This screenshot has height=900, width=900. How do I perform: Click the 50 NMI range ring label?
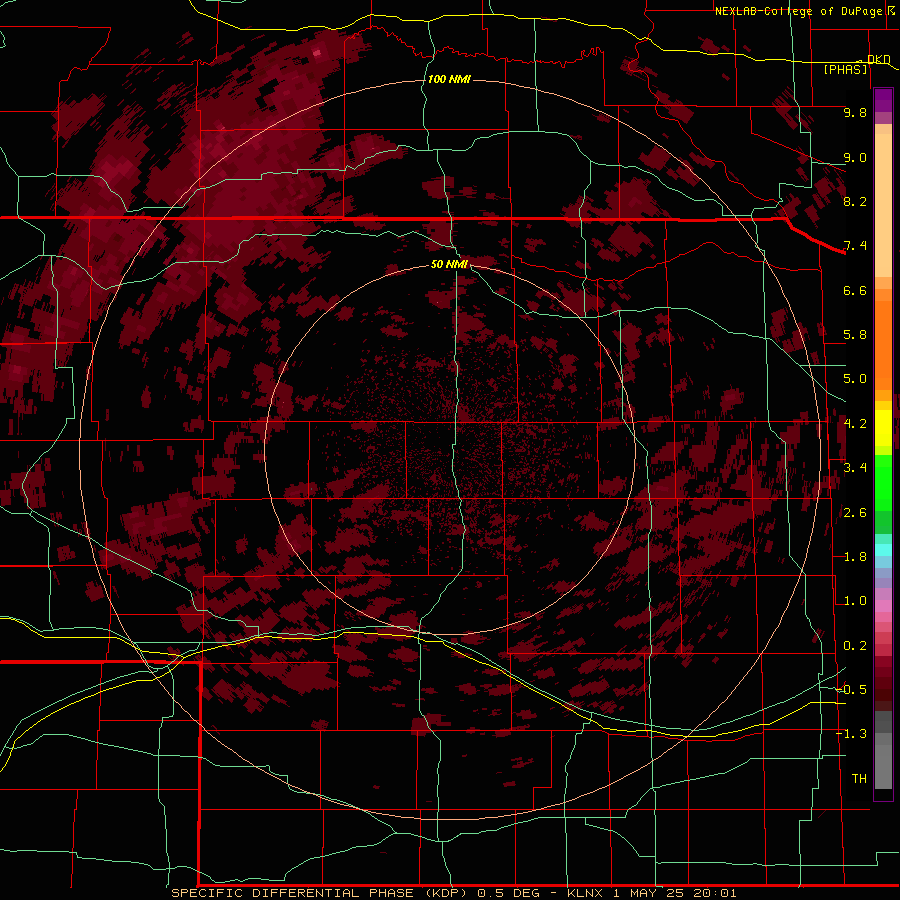449,264
